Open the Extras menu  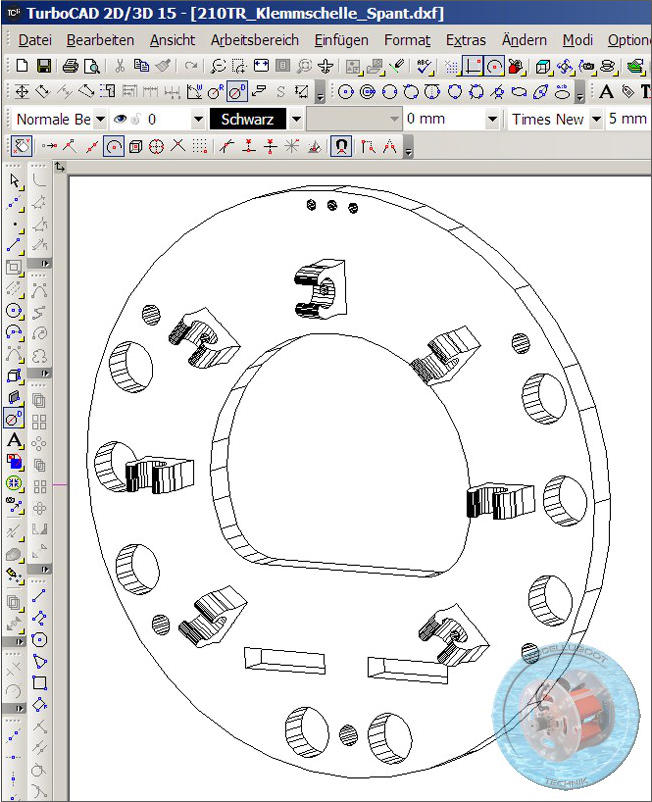pyautogui.click(x=466, y=40)
